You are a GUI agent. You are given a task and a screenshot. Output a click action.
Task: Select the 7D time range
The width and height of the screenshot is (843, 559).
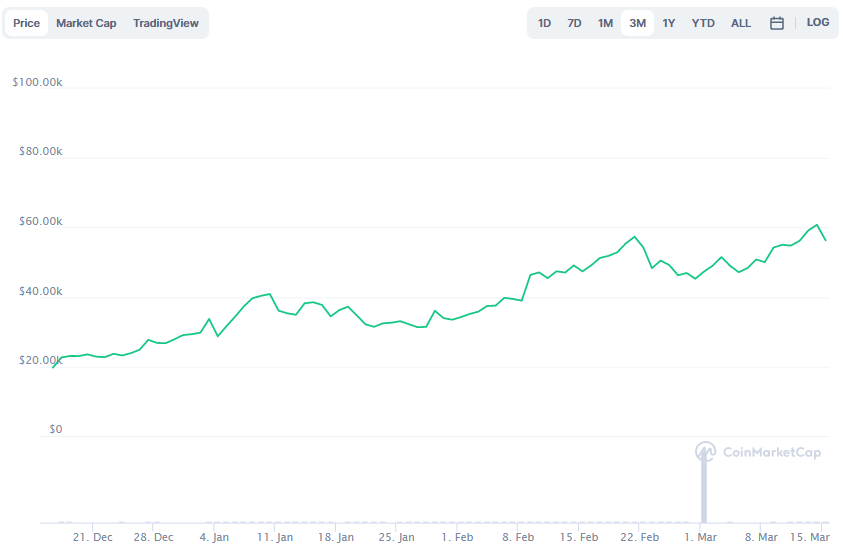[x=574, y=23]
